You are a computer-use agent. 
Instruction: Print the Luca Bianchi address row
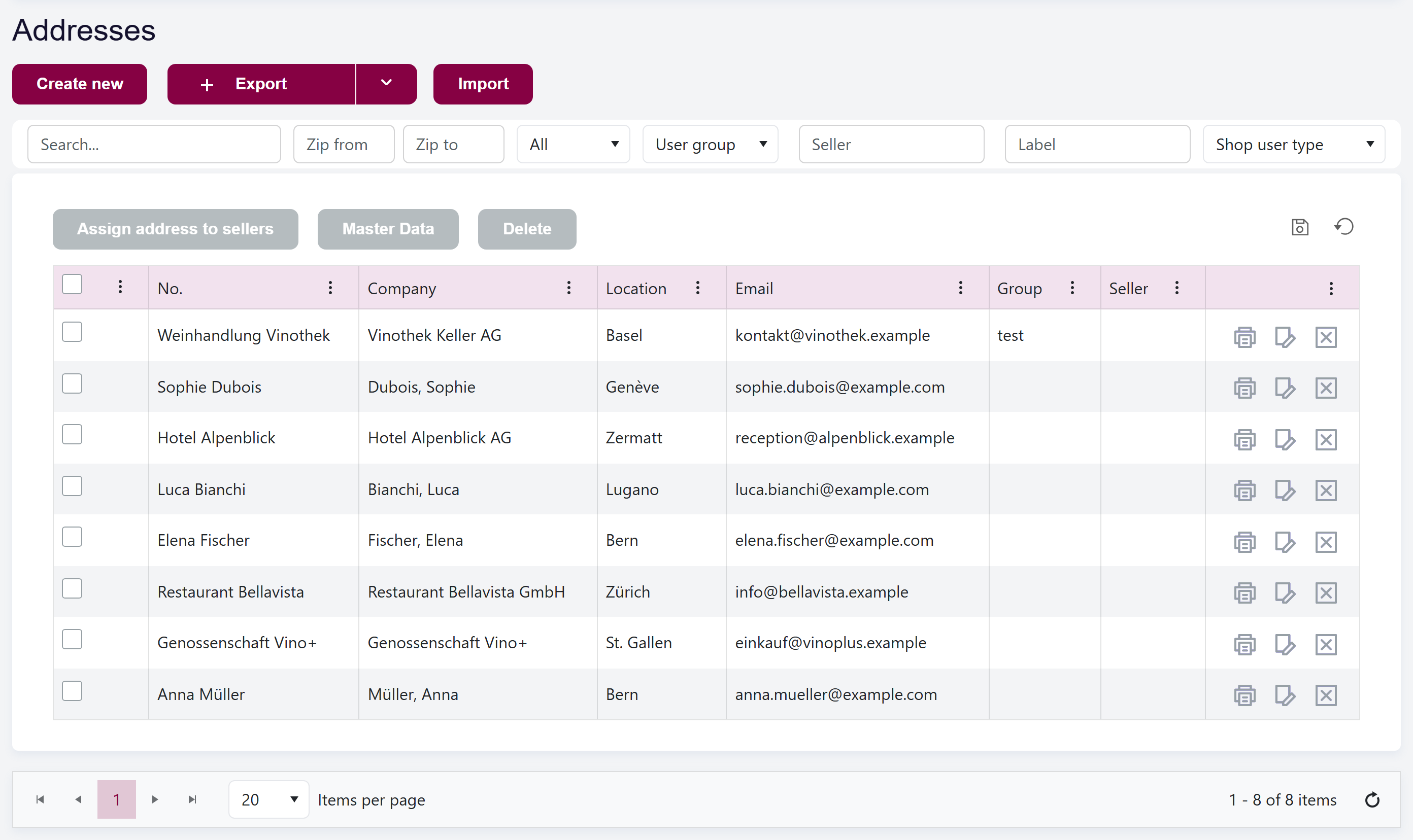coord(1244,491)
